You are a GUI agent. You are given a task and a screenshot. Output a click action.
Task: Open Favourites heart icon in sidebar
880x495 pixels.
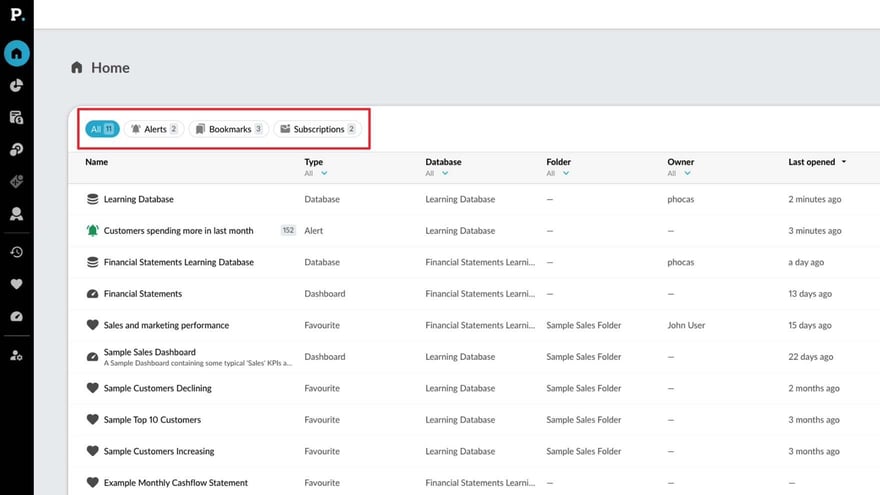tap(16, 284)
